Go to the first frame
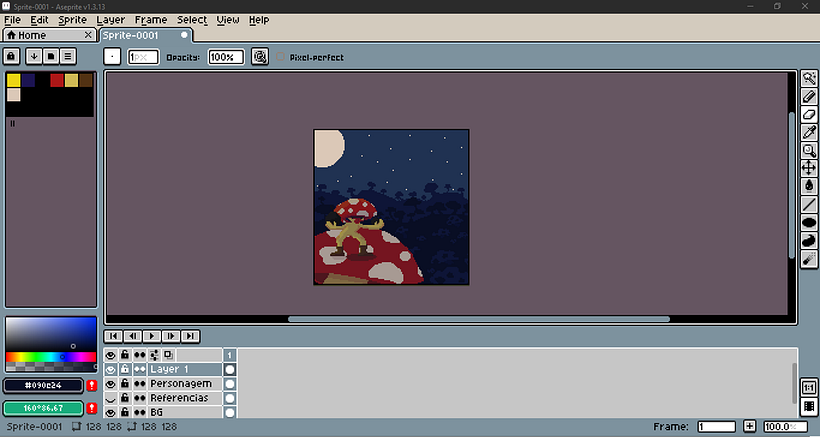 coord(113,336)
